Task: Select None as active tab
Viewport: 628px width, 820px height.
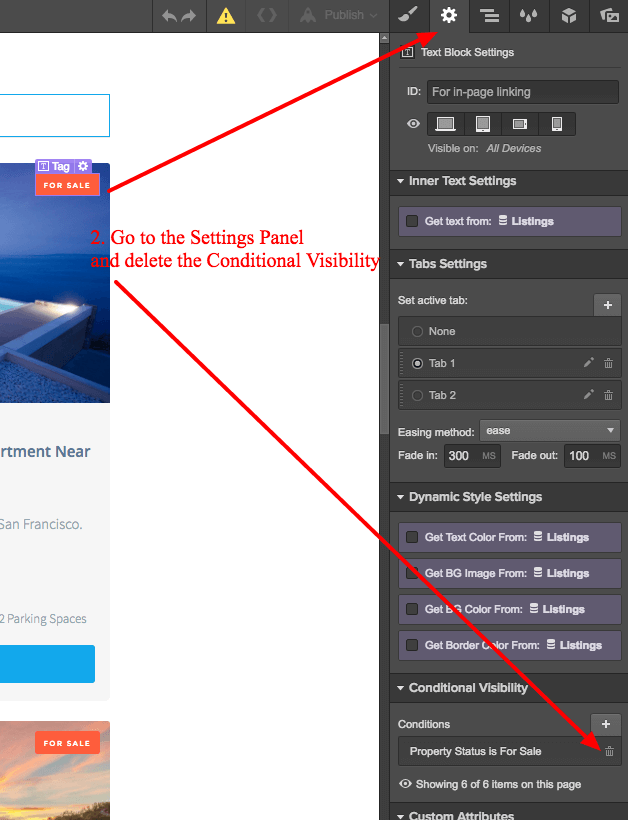Action: pyautogui.click(x=417, y=332)
